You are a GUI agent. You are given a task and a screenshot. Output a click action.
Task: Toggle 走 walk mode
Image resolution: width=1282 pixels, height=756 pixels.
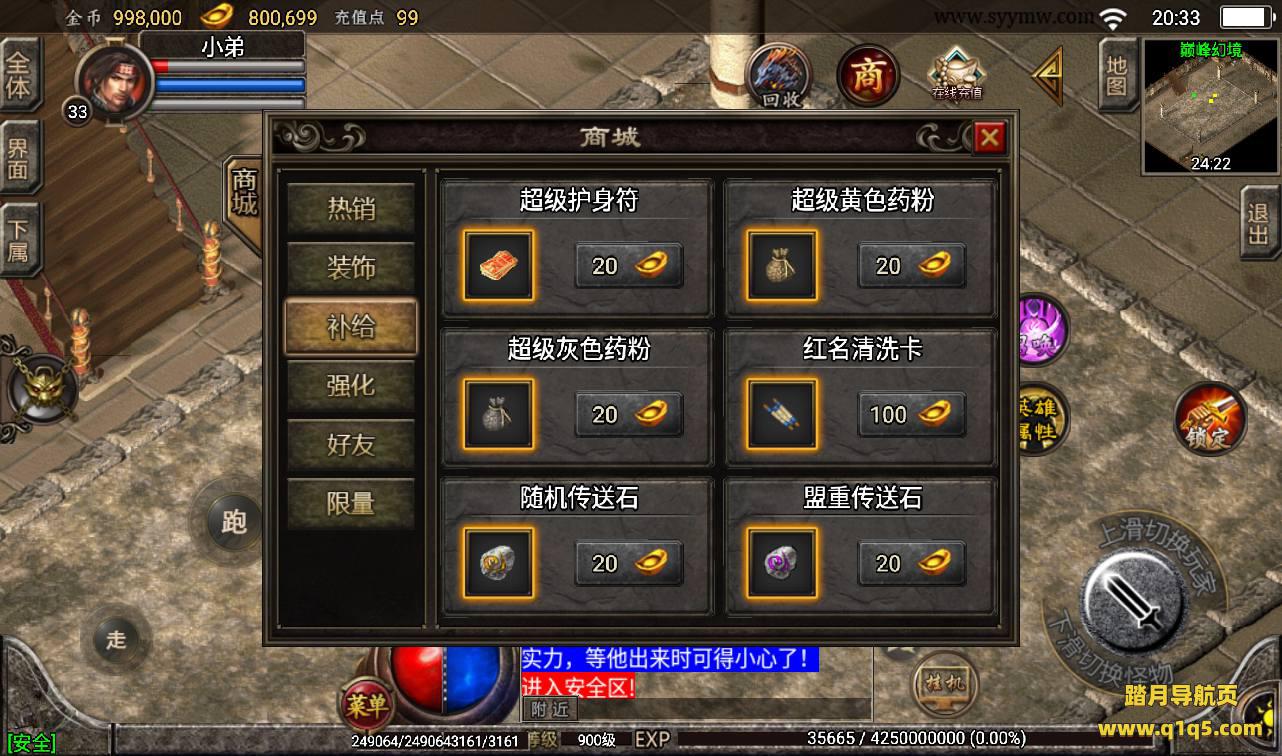[118, 639]
